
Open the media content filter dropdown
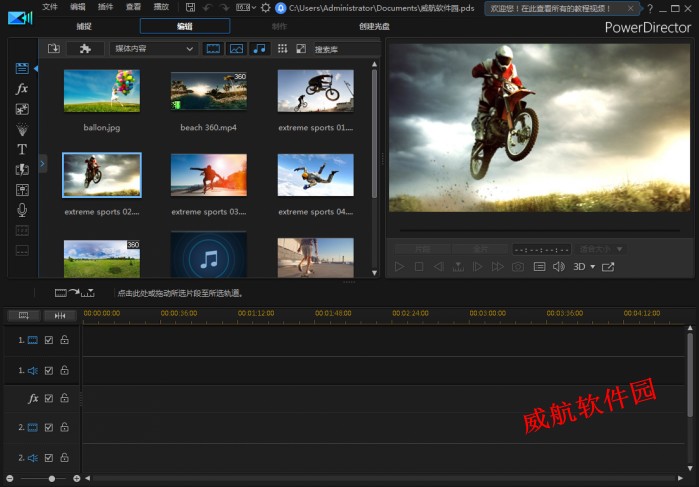click(x=154, y=48)
